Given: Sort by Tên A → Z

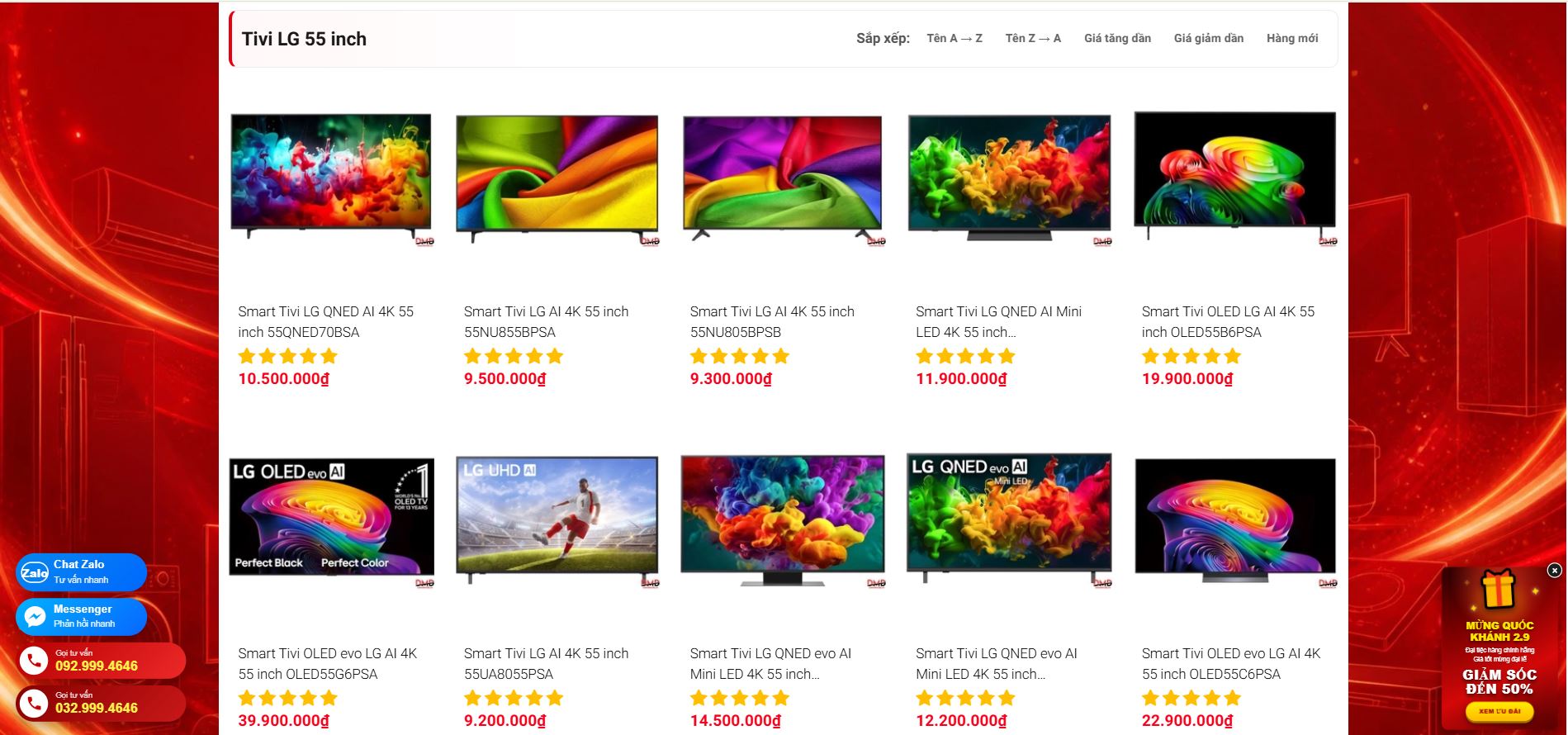Looking at the screenshot, I should click(955, 38).
